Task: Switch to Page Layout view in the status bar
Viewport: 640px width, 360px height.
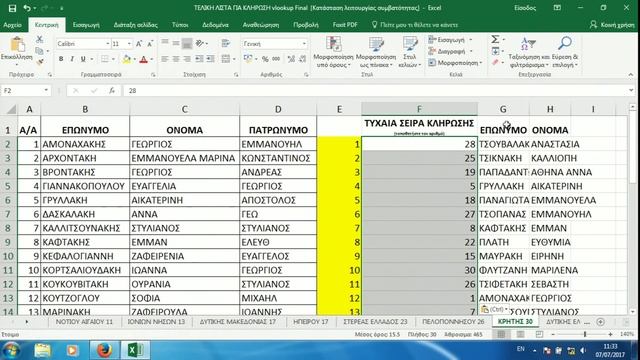Action: tap(520, 334)
